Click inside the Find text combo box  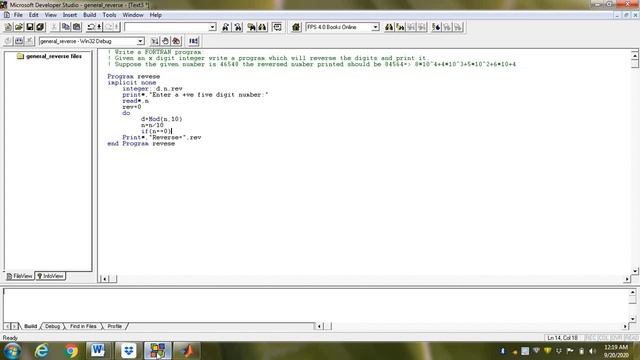pyautogui.click(x=167, y=27)
